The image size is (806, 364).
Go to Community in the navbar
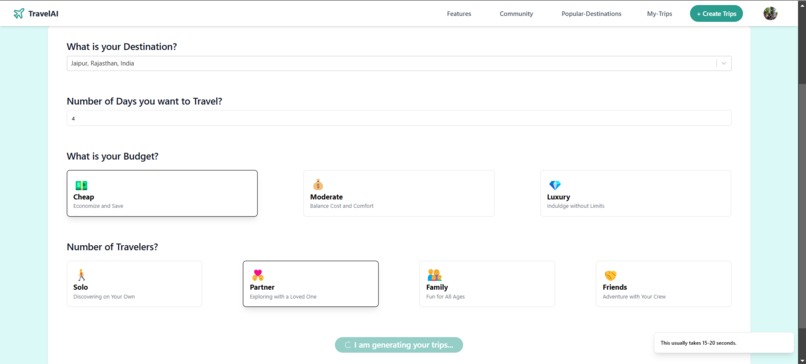tap(516, 14)
